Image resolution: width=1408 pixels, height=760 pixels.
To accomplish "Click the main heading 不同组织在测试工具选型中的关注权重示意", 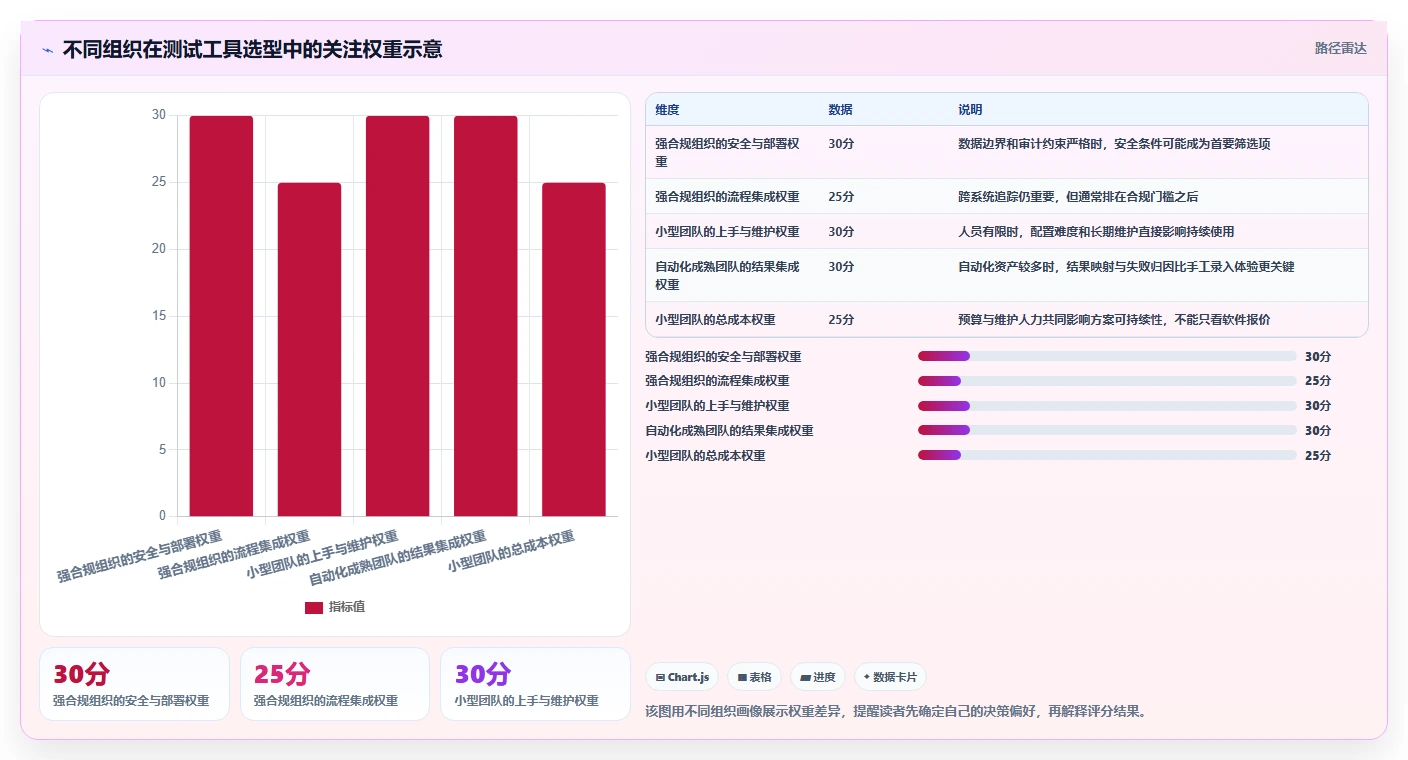I will coord(253,49).
